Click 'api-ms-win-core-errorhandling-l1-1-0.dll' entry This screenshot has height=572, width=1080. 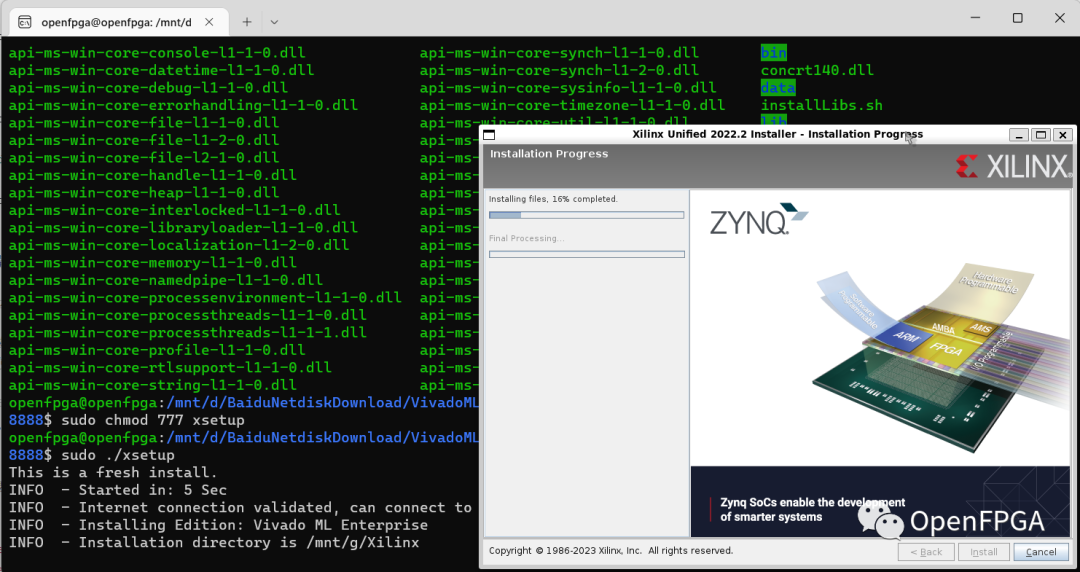pos(183,105)
